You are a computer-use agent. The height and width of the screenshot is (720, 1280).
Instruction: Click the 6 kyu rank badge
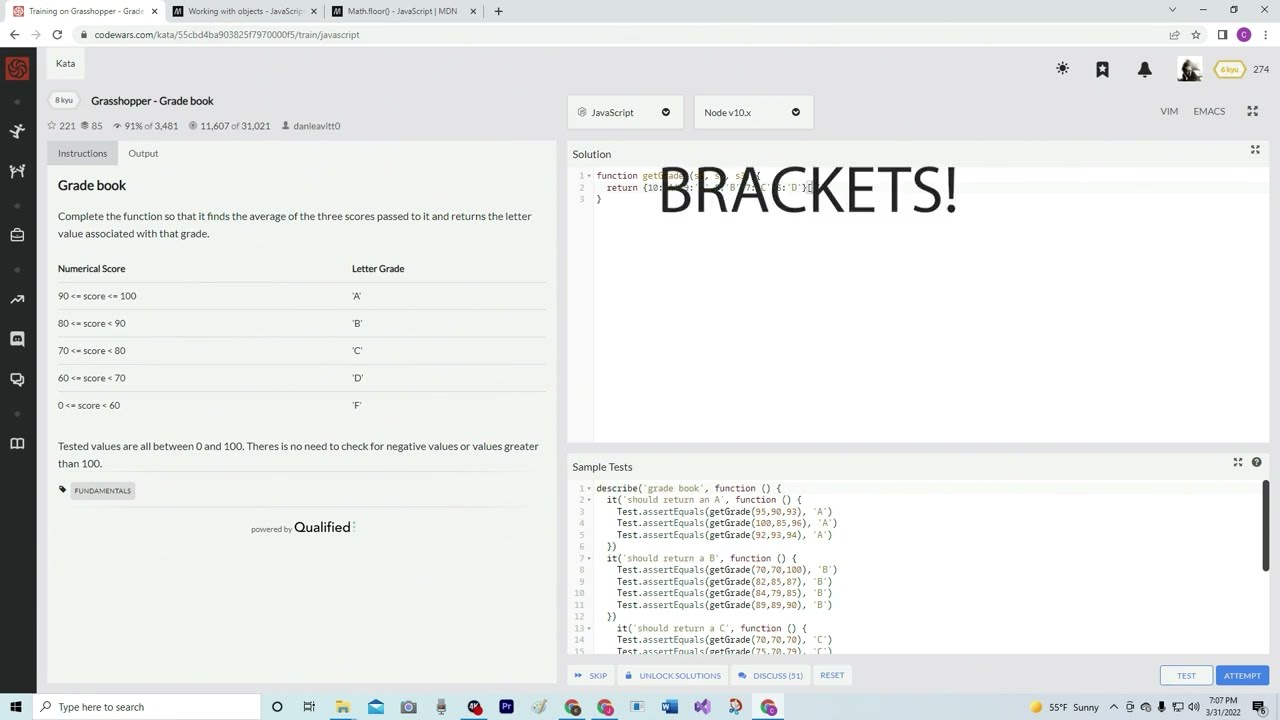point(1229,69)
